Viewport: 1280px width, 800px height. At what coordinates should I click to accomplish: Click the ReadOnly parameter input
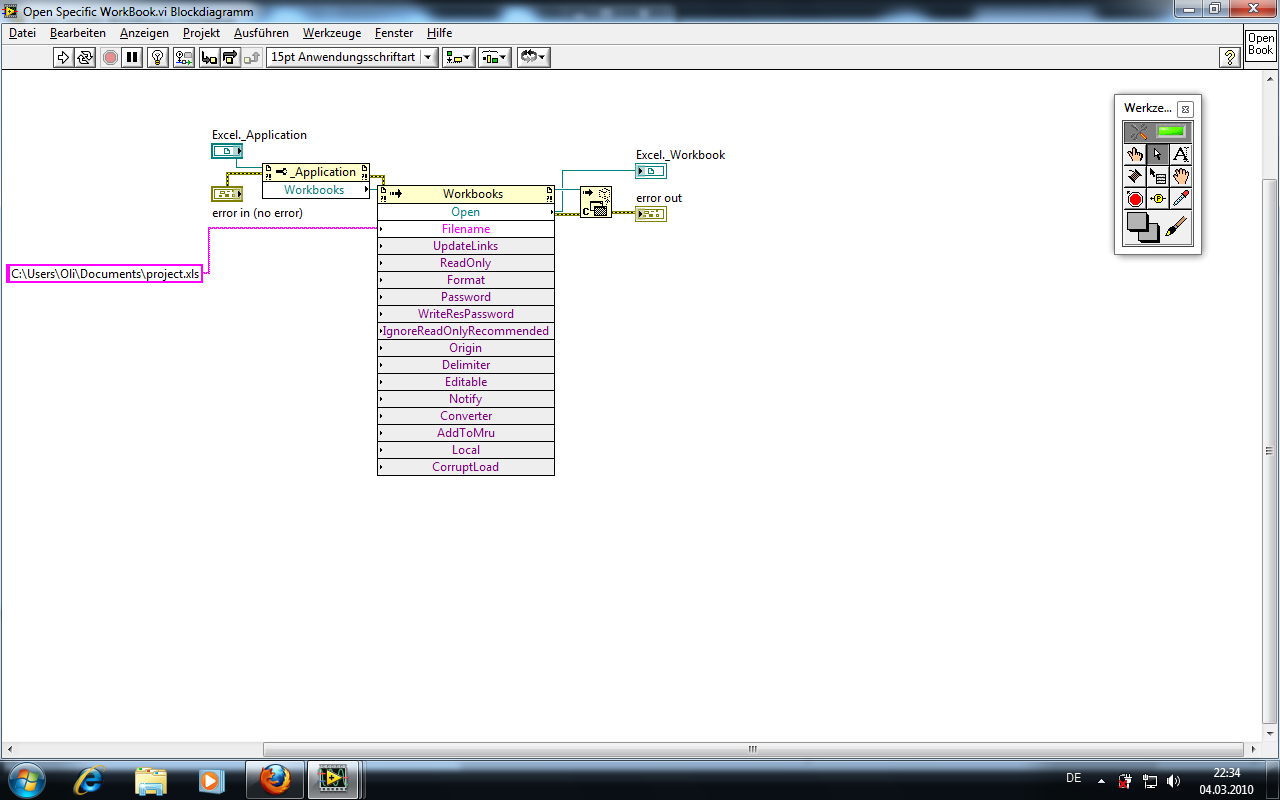click(466, 263)
